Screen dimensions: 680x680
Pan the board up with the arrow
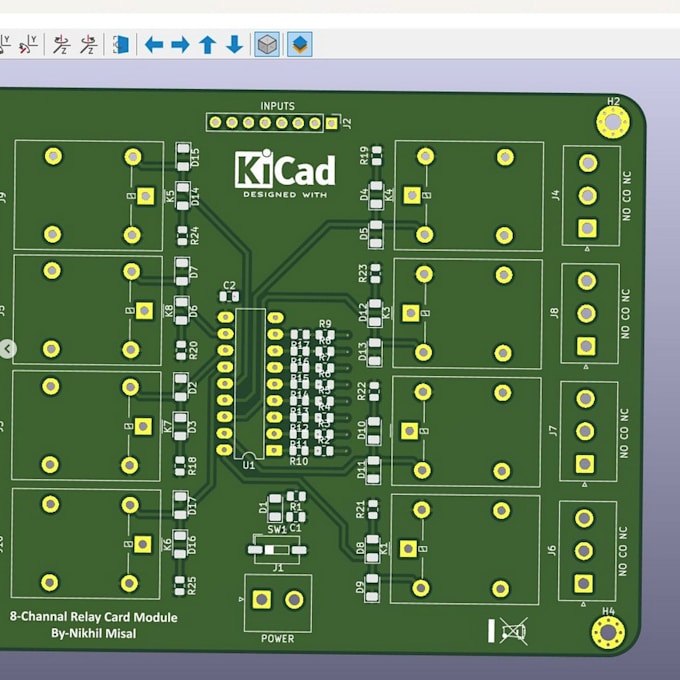(x=207, y=44)
